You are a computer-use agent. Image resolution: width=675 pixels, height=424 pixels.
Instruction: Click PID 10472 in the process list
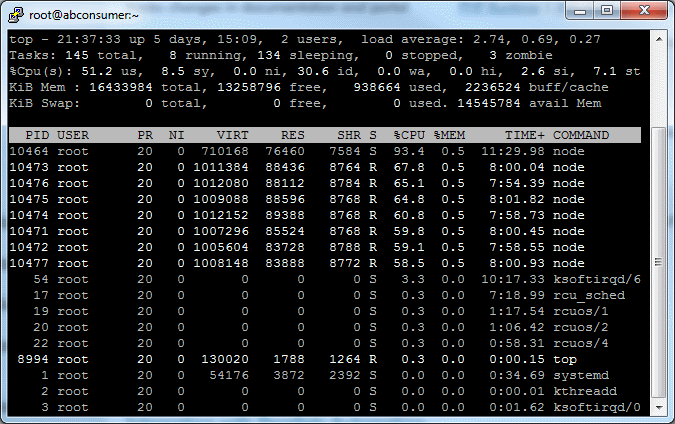pyautogui.click(x=29, y=248)
